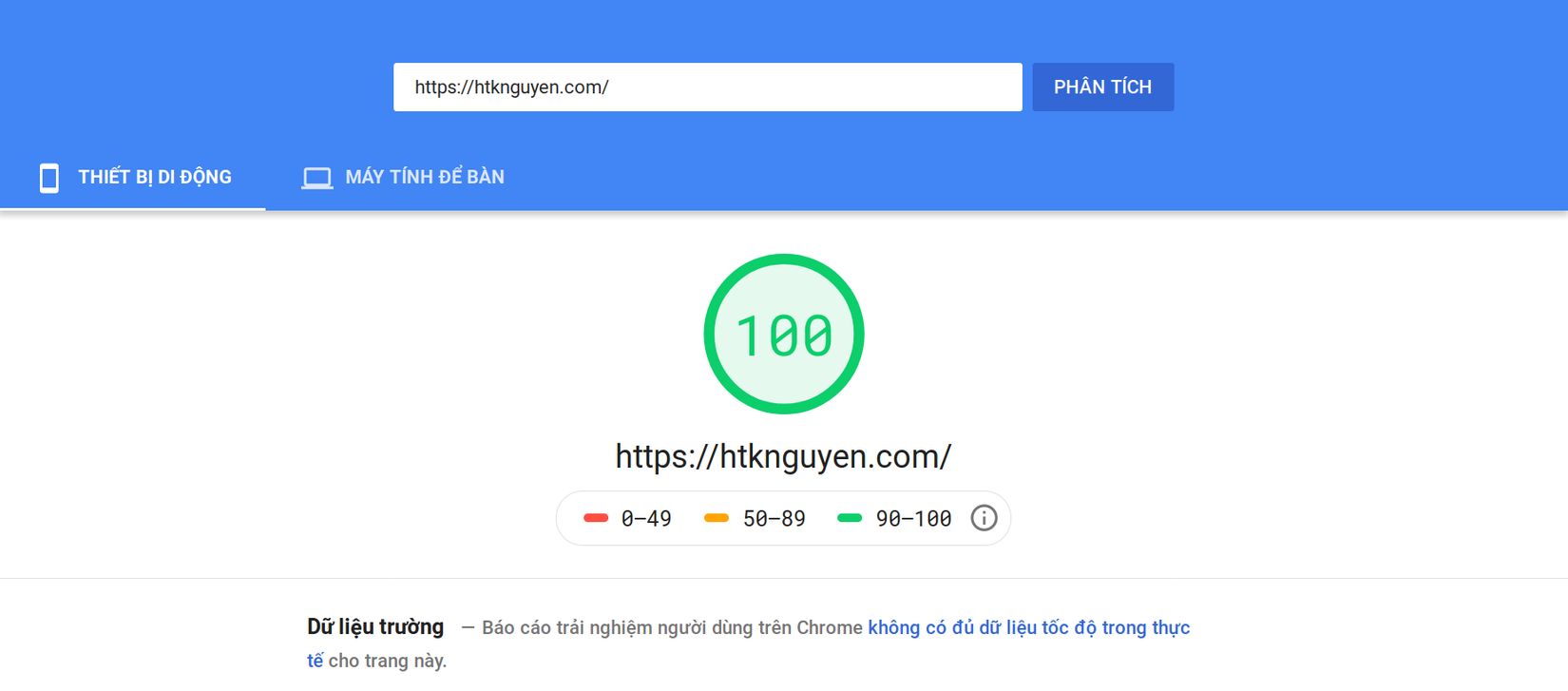Open the không có đủ dữ liệu link
The height and width of the screenshot is (691, 1568).
pos(1028,628)
